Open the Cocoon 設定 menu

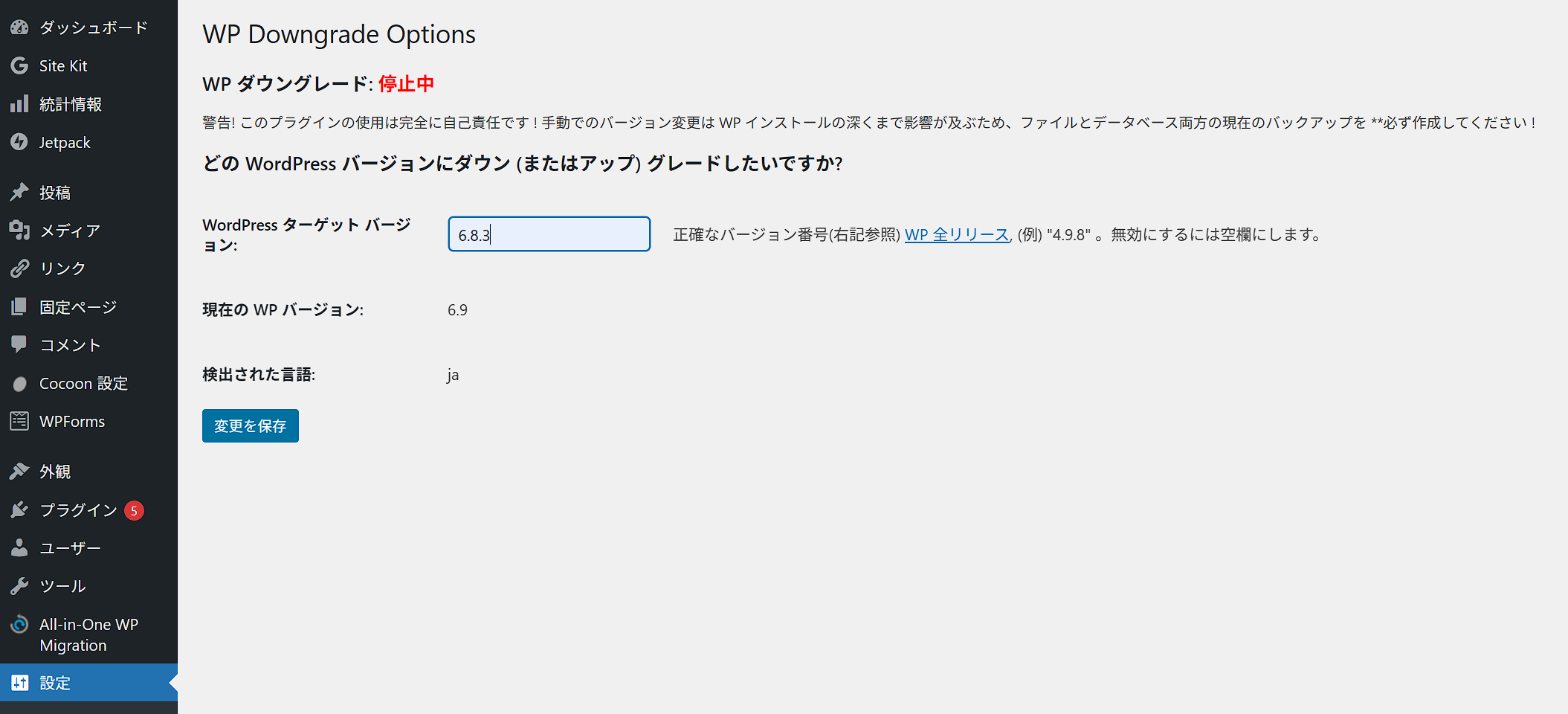tap(83, 384)
